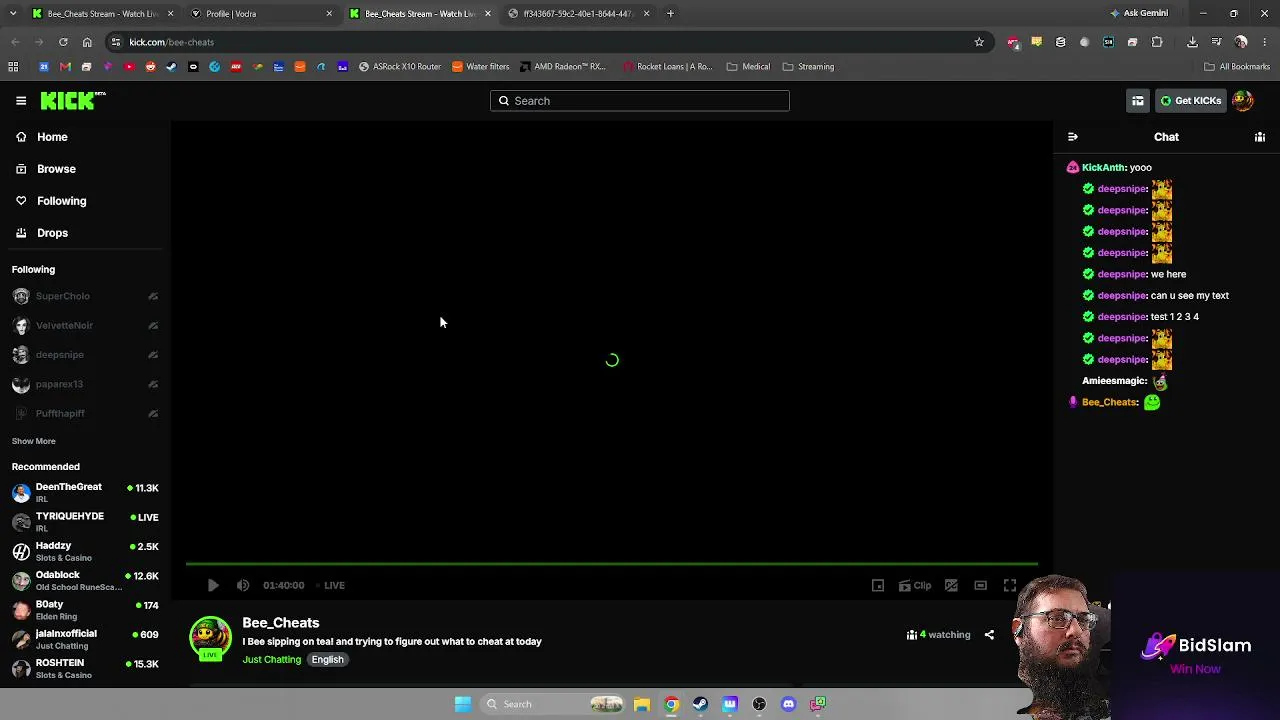Image resolution: width=1280 pixels, height=720 pixels.
Task: Click the Kick search field
Action: point(640,101)
